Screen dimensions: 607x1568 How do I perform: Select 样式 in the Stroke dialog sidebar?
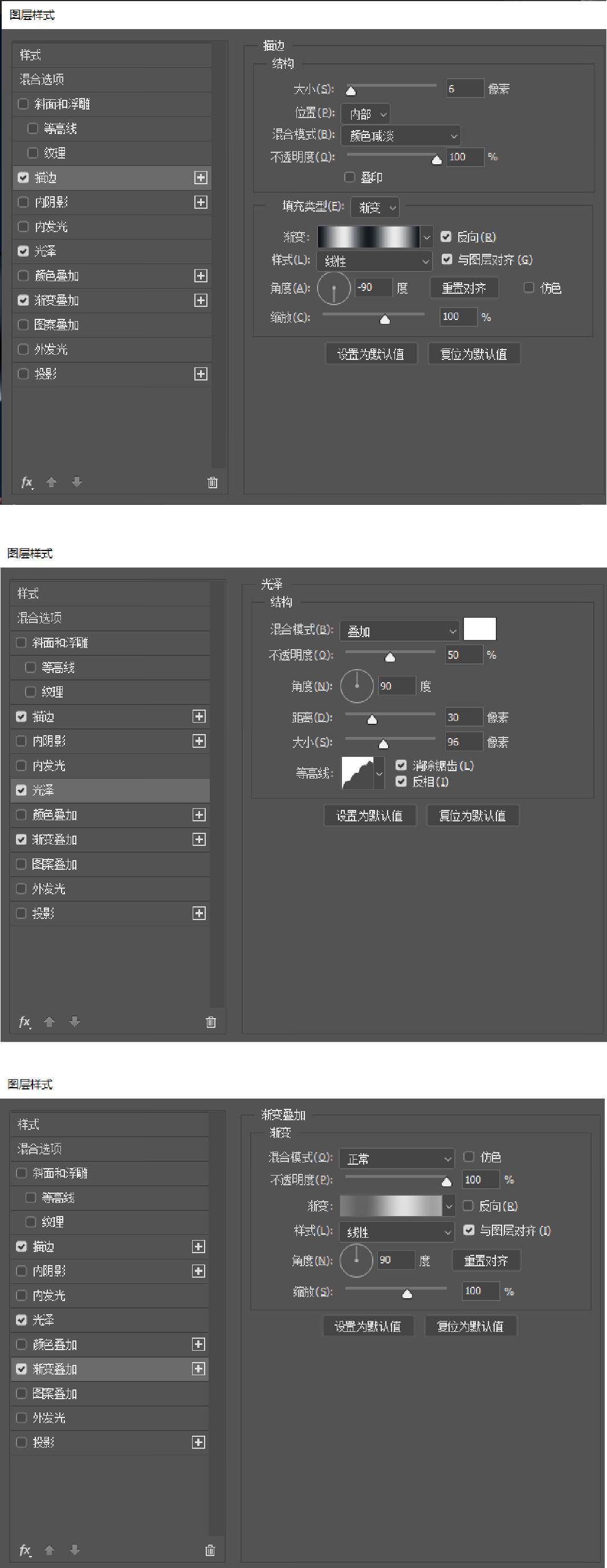click(112, 55)
